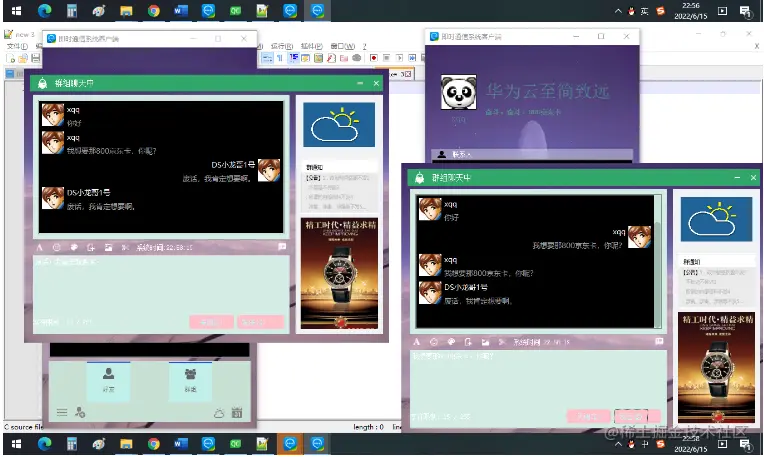Screen dimensions: 764x457
Task: Click the weather widget in left group chat
Action: (339, 125)
